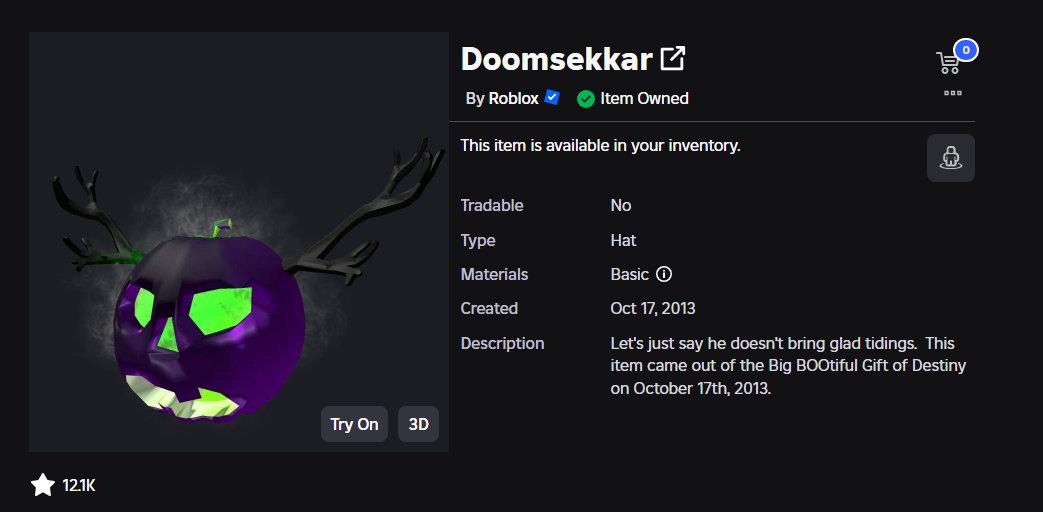Open the three-dot more options menu

pyautogui.click(x=953, y=93)
